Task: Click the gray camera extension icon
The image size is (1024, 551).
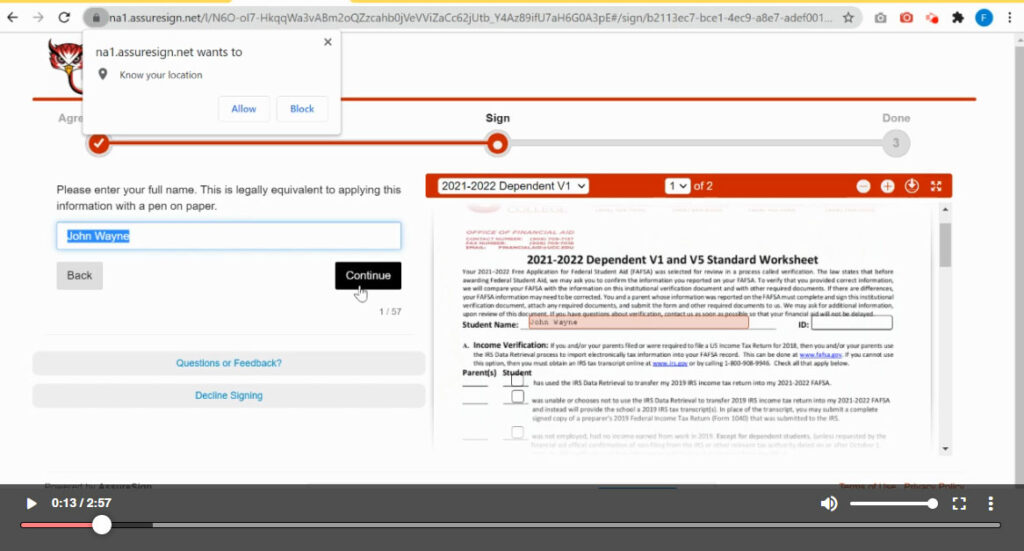Action: pyautogui.click(x=880, y=18)
